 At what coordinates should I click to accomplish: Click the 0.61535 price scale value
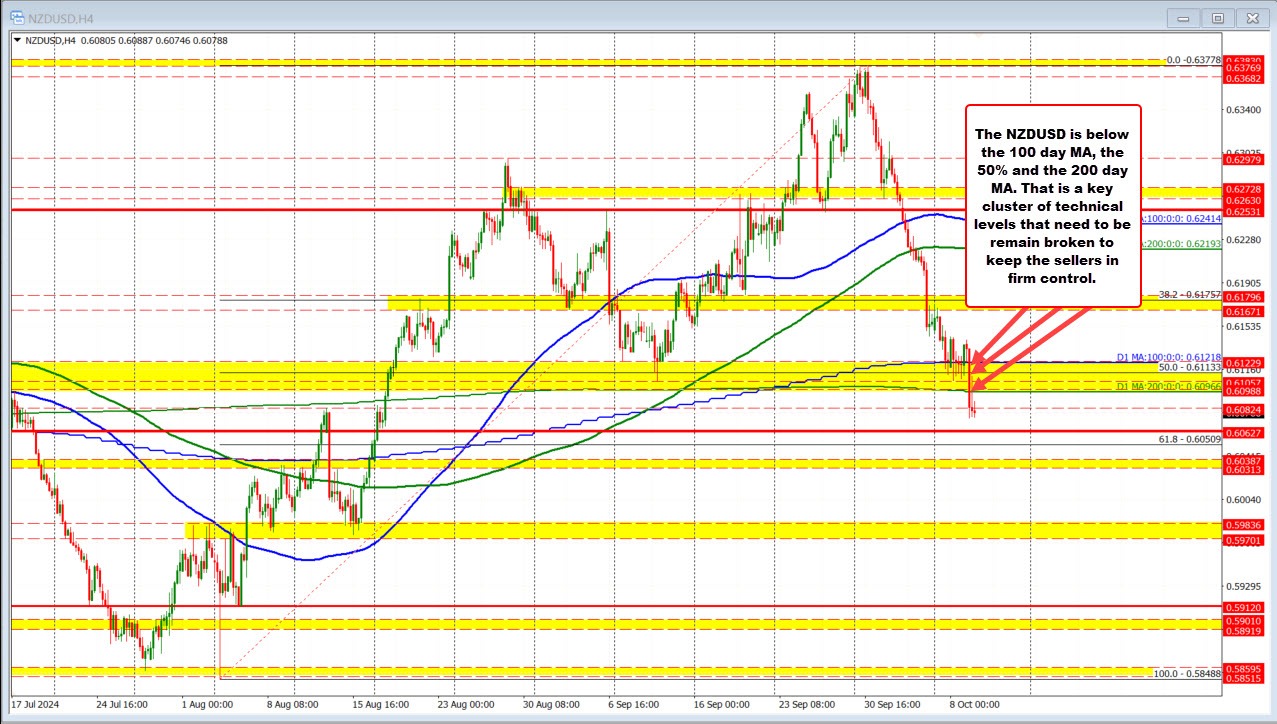1243,326
